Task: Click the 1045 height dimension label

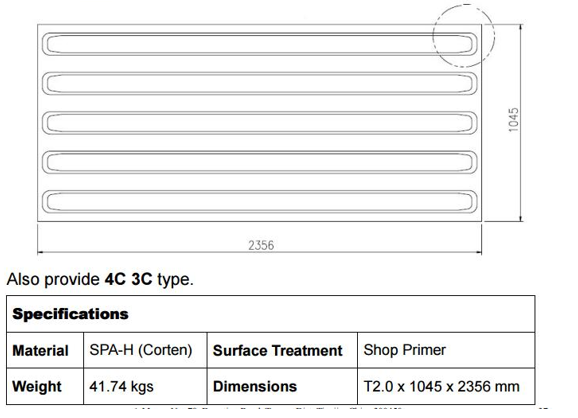Action: coord(513,120)
